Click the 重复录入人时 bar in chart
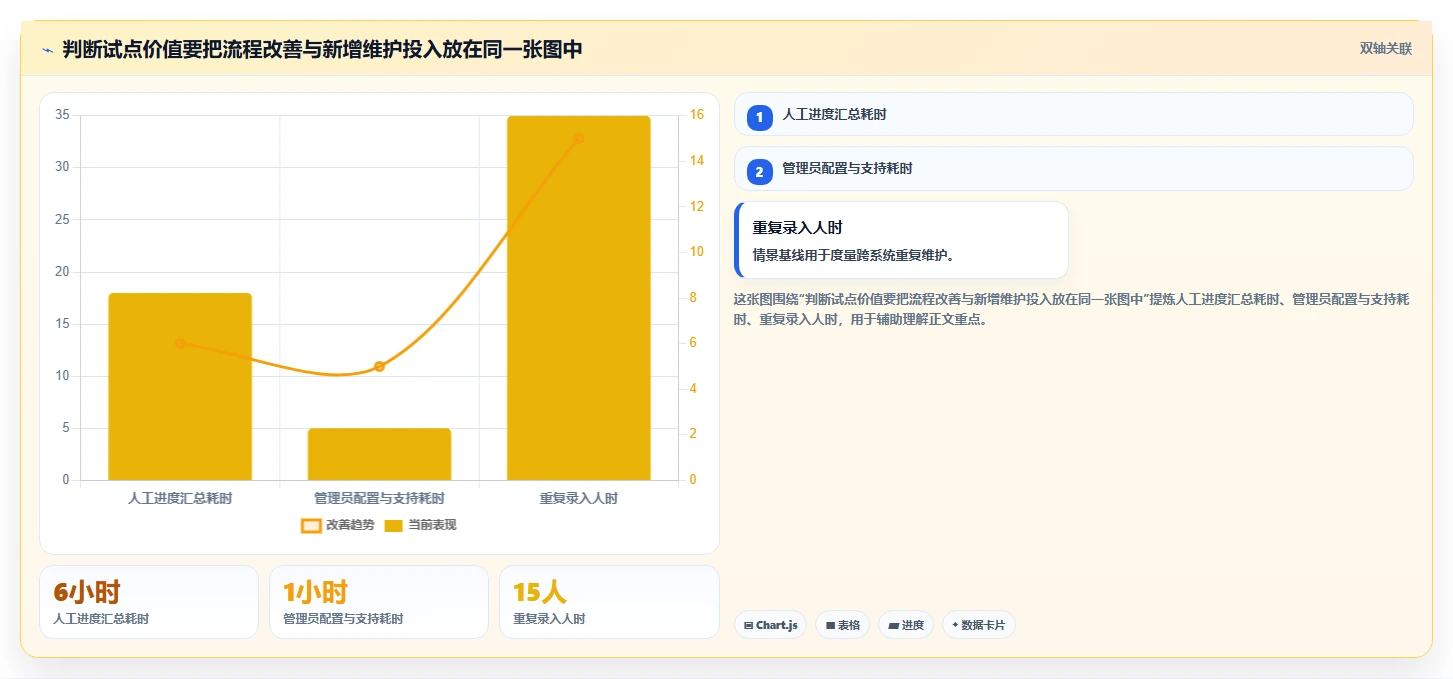The width and height of the screenshot is (1453, 679). tap(579, 298)
